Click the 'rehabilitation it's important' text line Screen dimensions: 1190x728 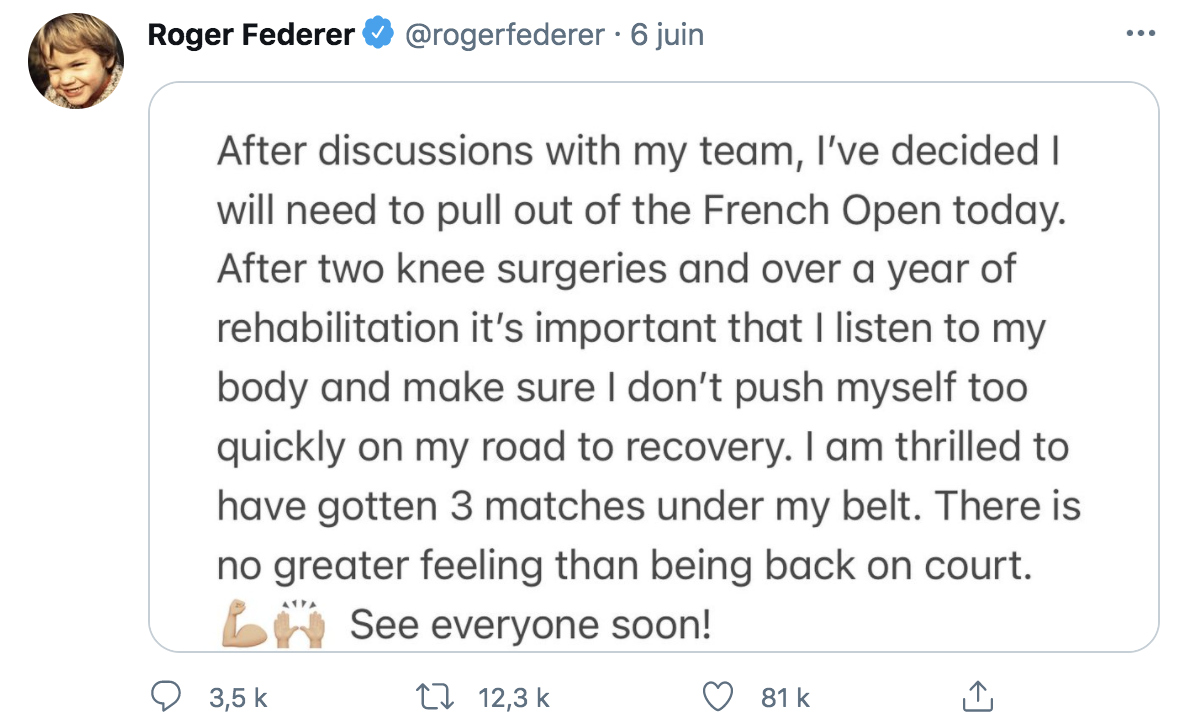point(631,329)
